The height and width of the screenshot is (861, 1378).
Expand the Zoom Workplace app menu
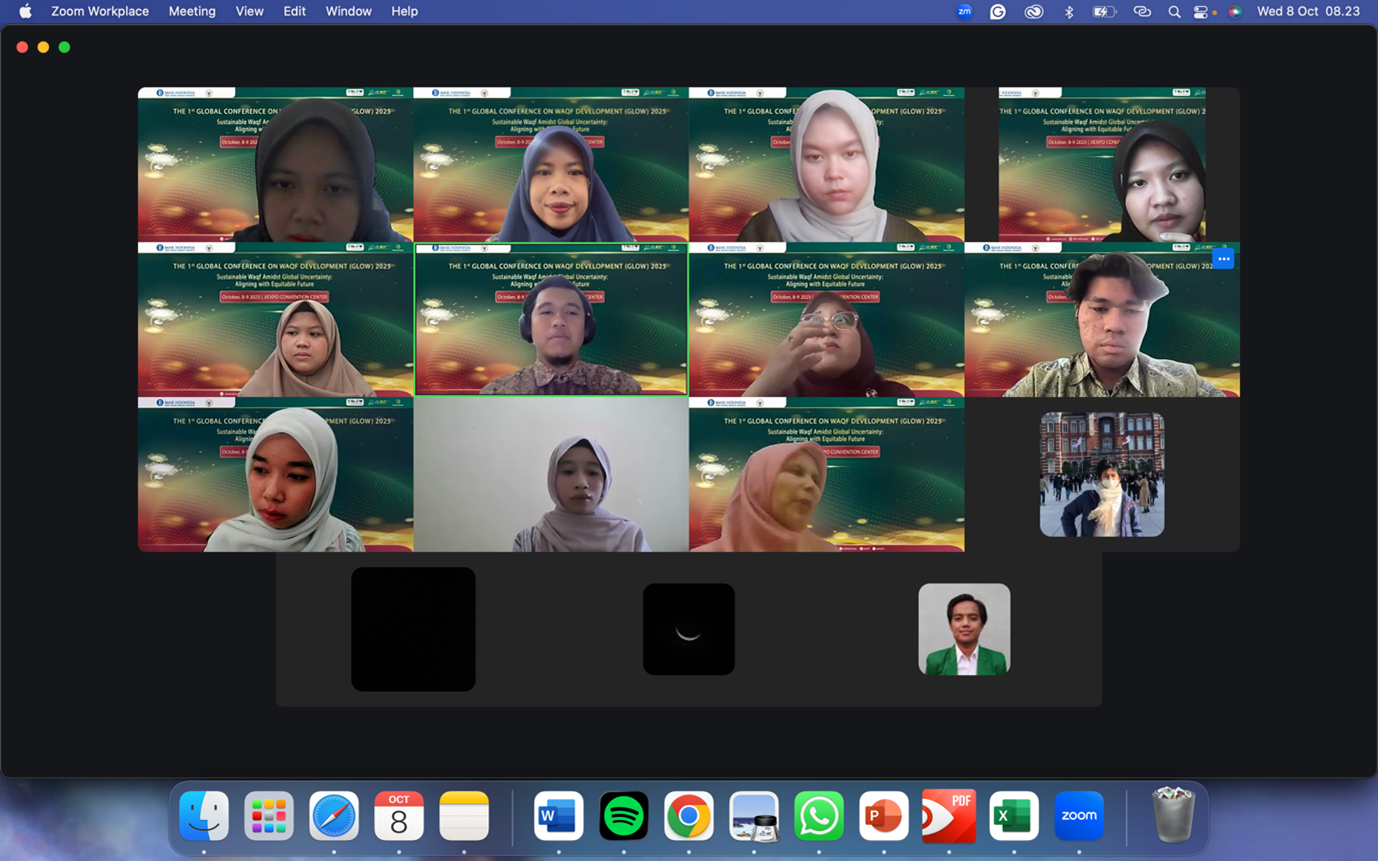tap(100, 11)
